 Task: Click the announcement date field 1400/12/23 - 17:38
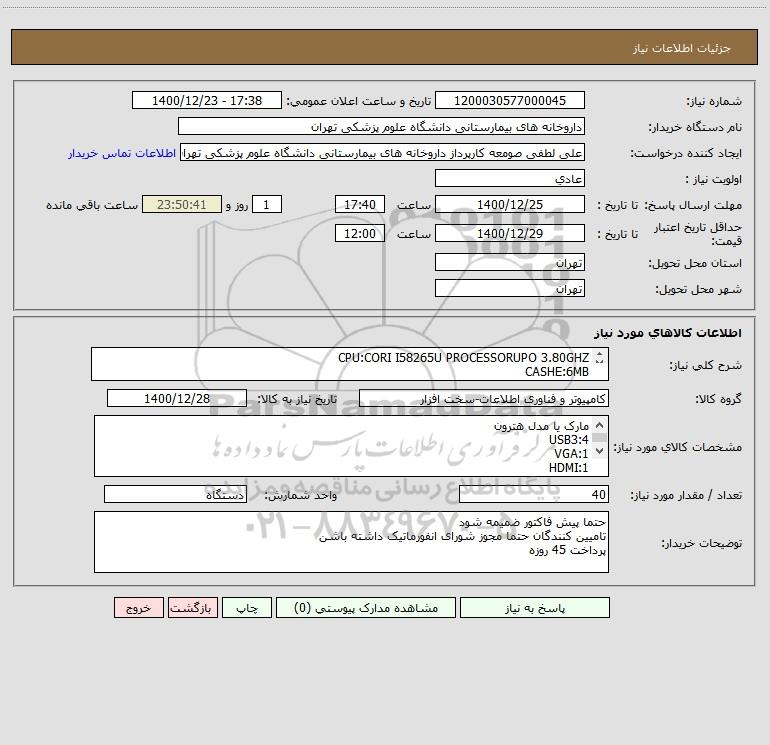coord(207,100)
